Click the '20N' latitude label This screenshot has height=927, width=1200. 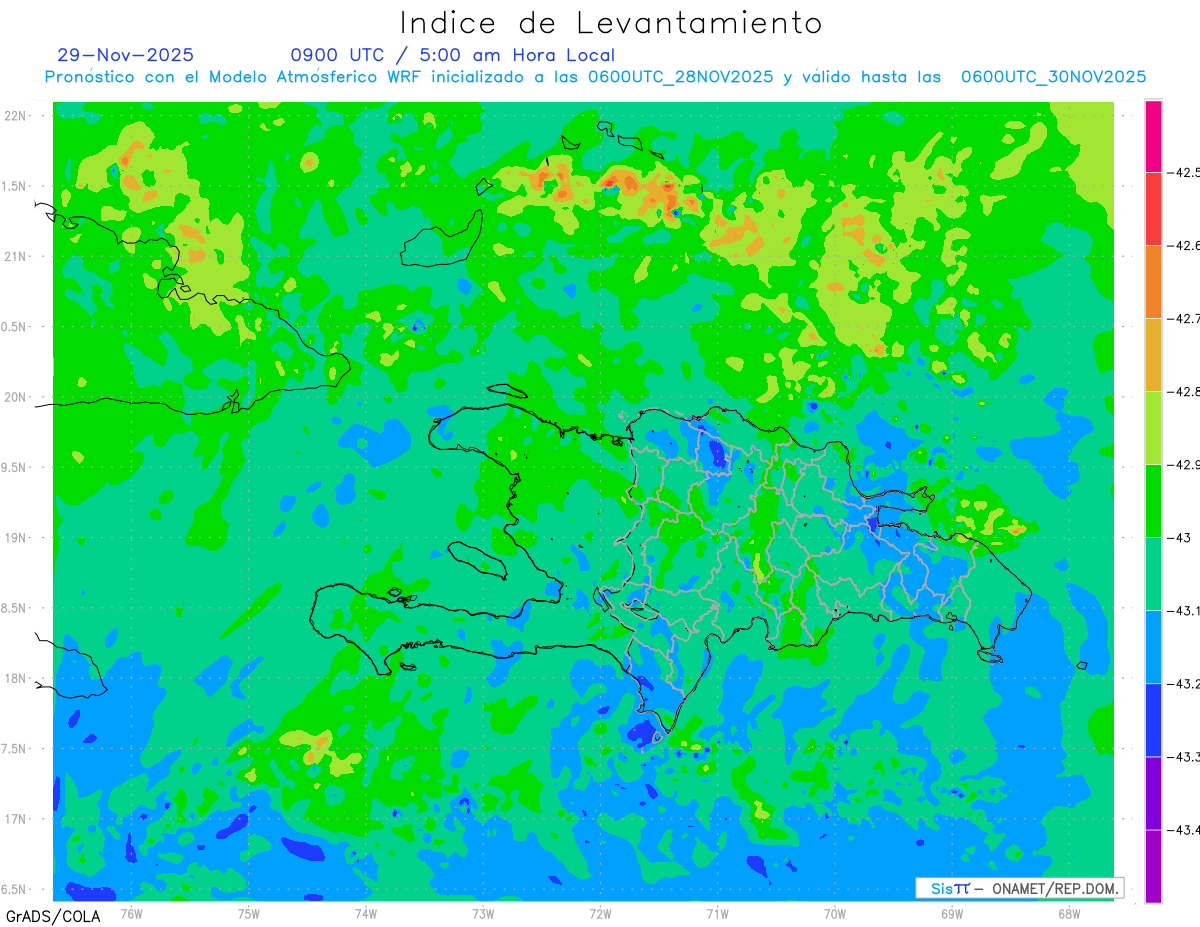pos(14,397)
